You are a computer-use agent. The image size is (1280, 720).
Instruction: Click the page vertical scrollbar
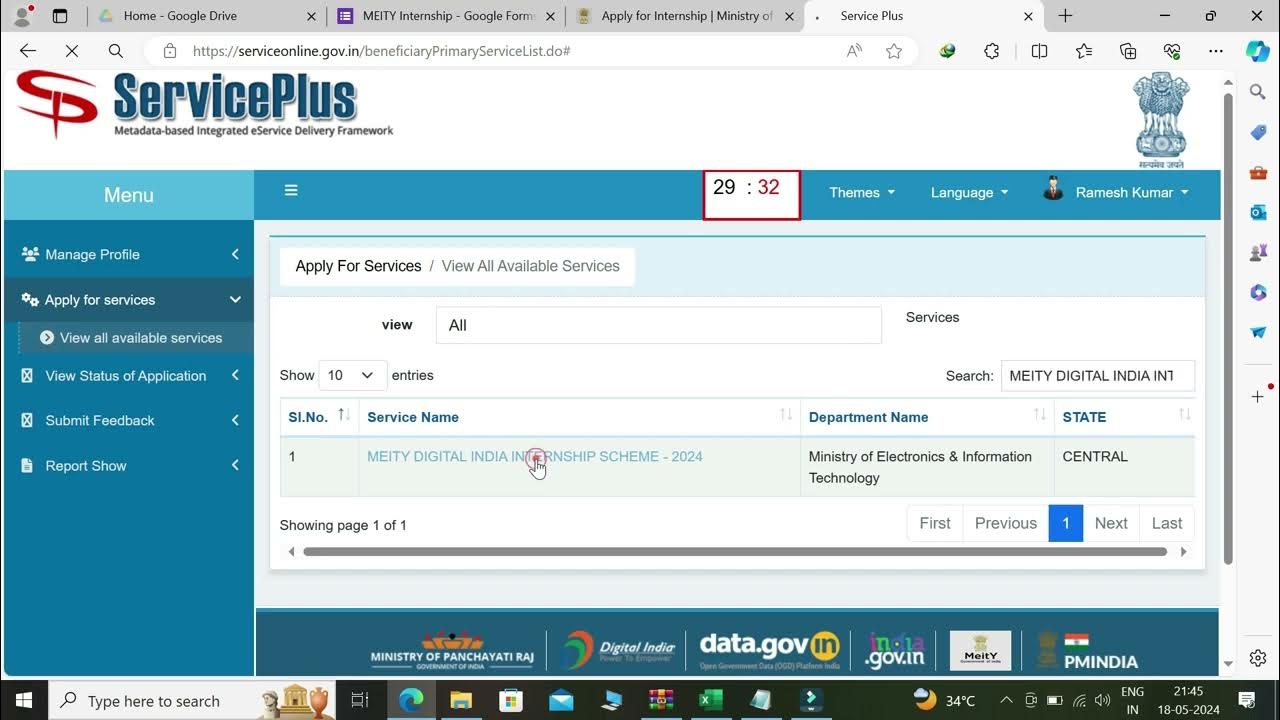(x=1228, y=330)
